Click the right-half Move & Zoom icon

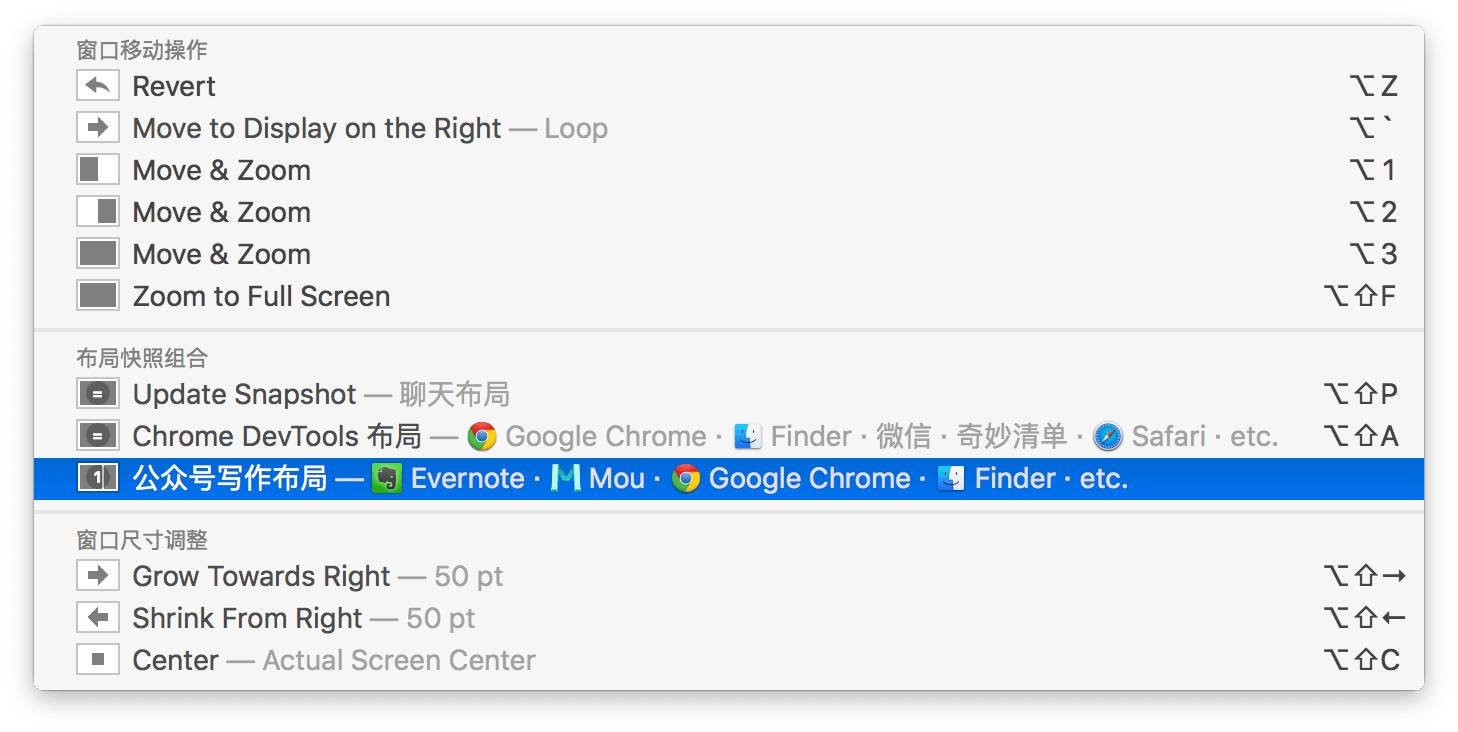(x=98, y=212)
